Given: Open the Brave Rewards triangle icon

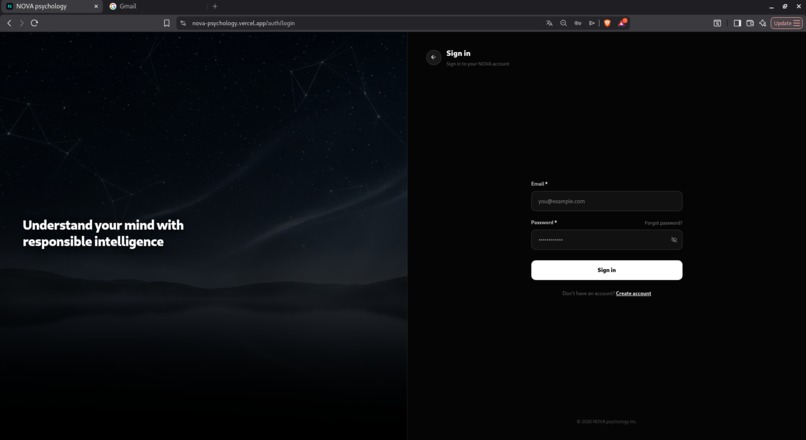Looking at the screenshot, I should [x=622, y=23].
